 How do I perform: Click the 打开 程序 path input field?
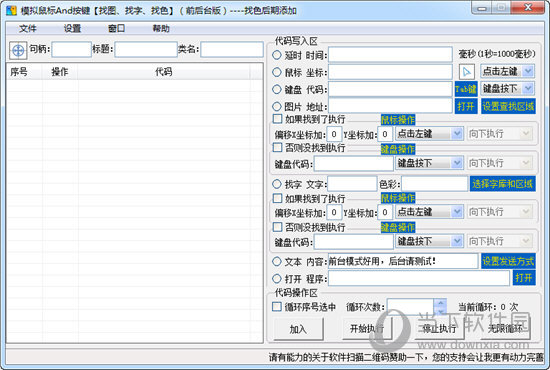point(419,278)
